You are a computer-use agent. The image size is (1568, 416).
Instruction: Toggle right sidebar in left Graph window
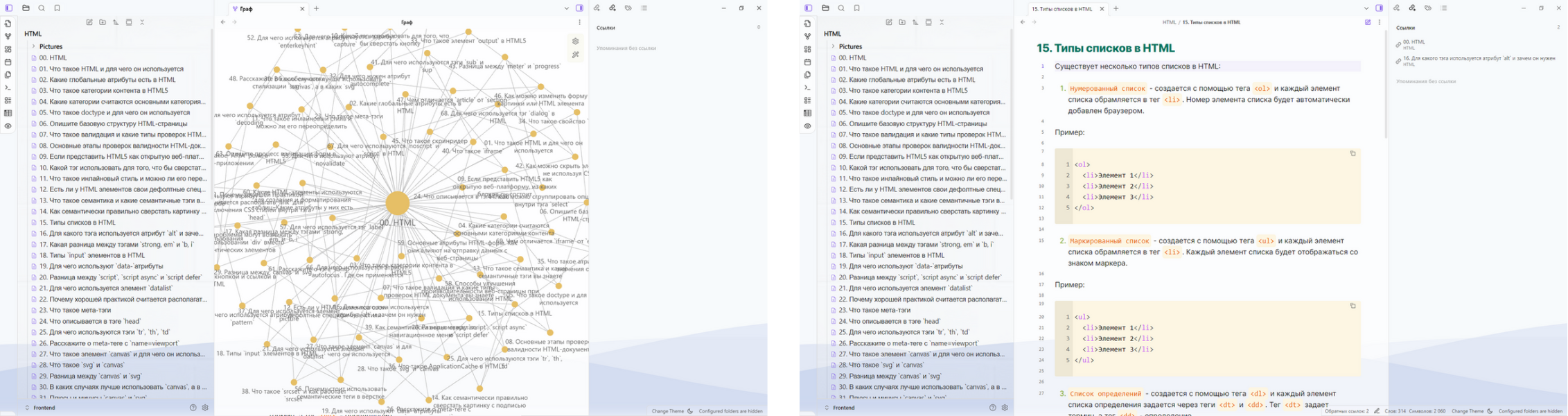coord(580,8)
